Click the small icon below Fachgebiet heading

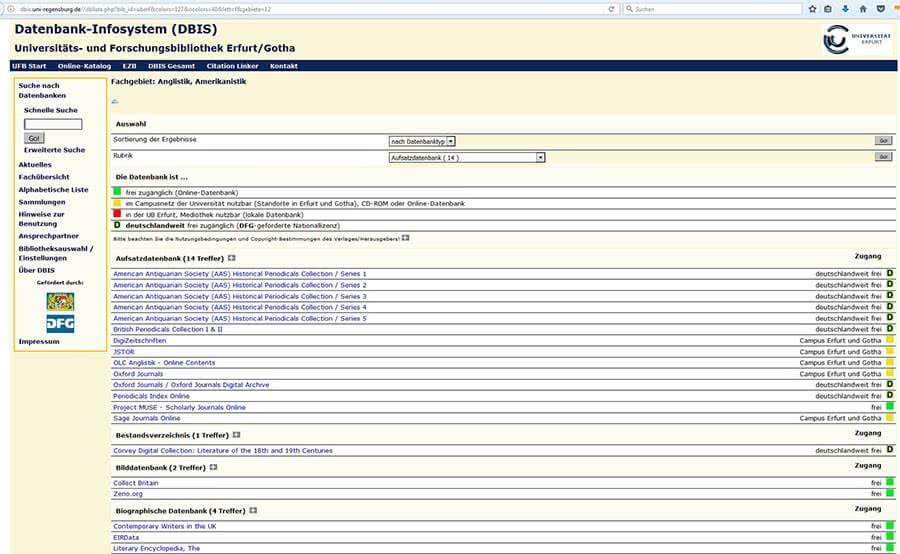(x=115, y=101)
